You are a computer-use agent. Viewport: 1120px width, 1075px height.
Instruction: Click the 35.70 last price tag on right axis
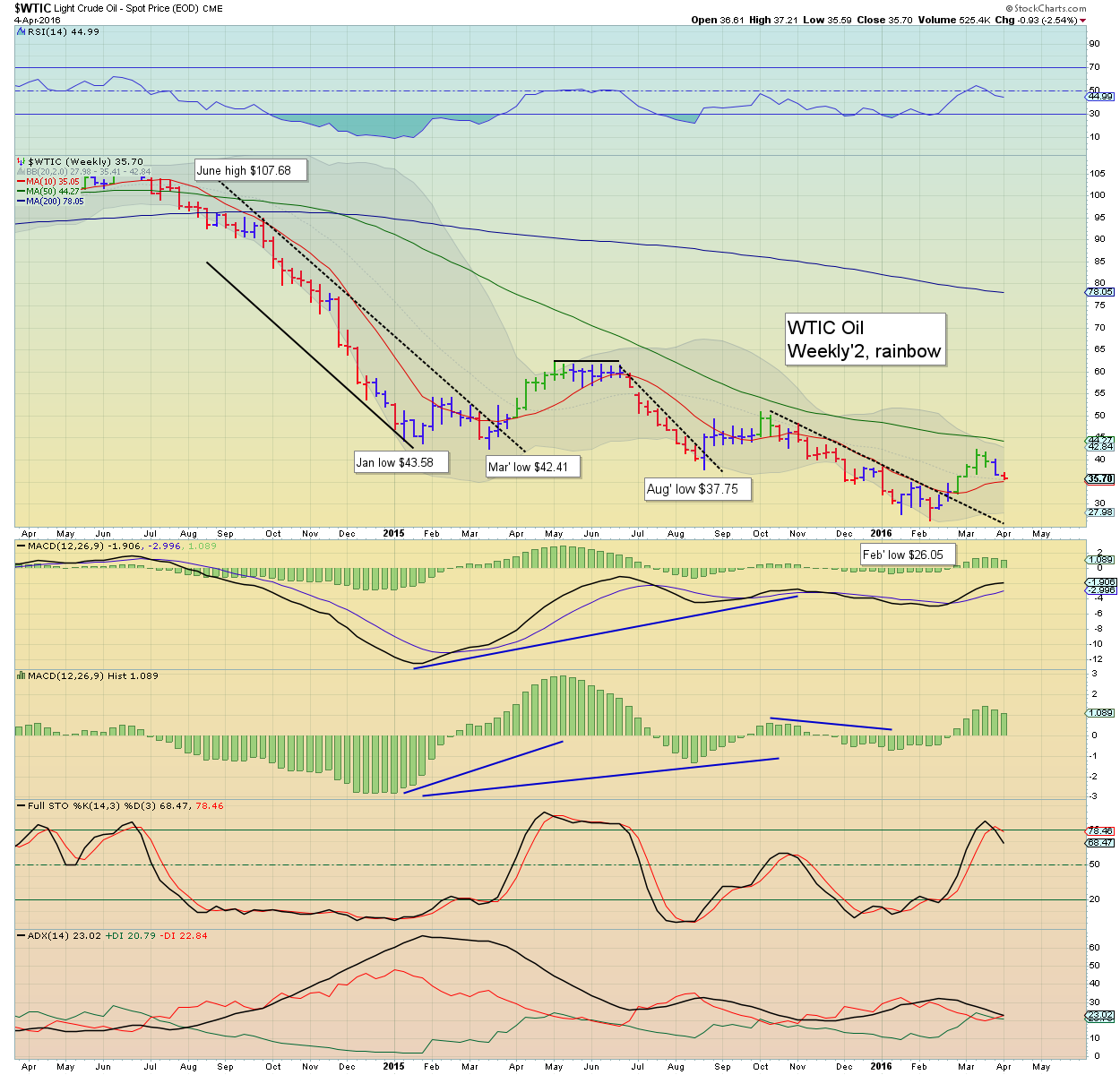pyautogui.click(x=1099, y=479)
